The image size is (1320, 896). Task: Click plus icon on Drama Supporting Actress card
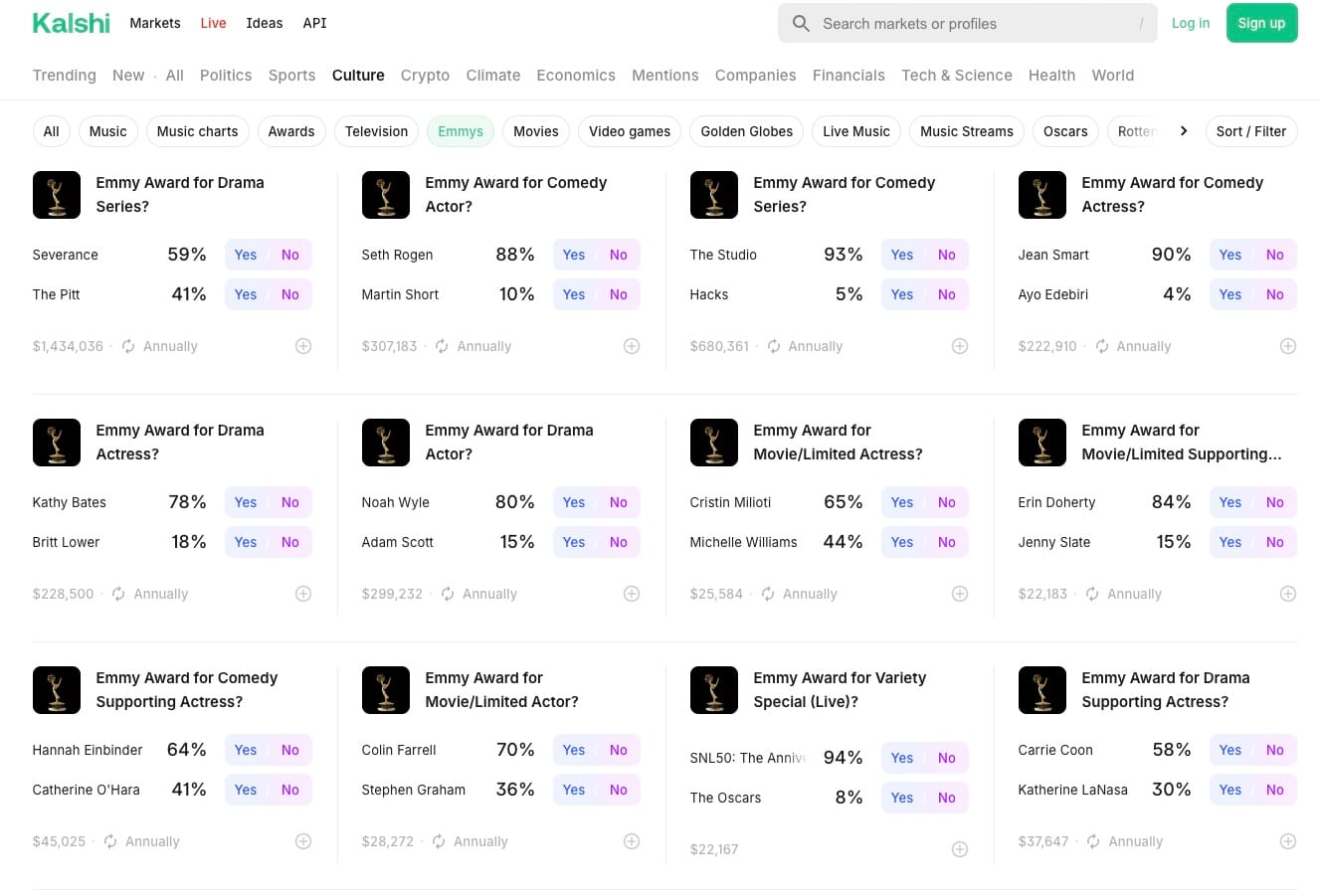coord(1288,841)
